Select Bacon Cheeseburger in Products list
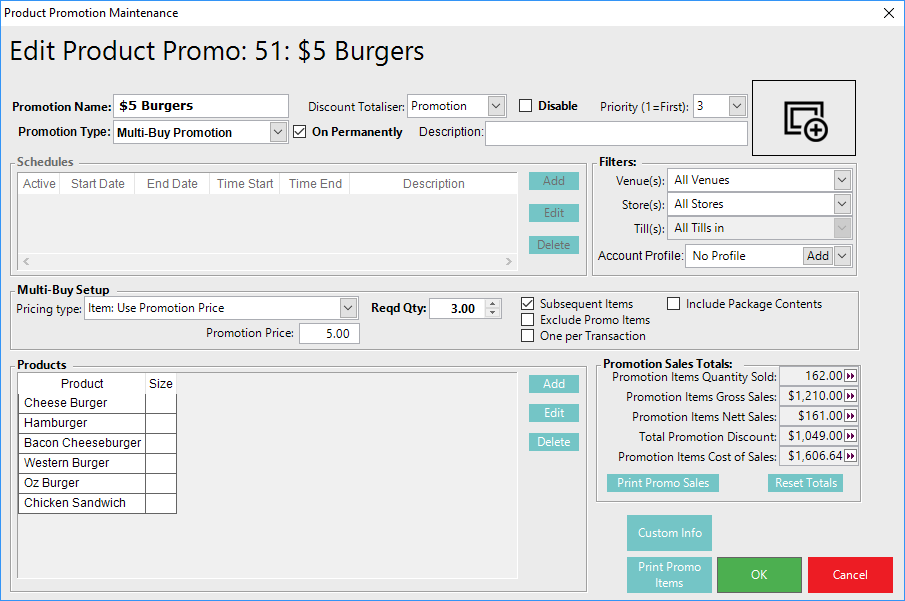This screenshot has width=905, height=601. [x=82, y=443]
